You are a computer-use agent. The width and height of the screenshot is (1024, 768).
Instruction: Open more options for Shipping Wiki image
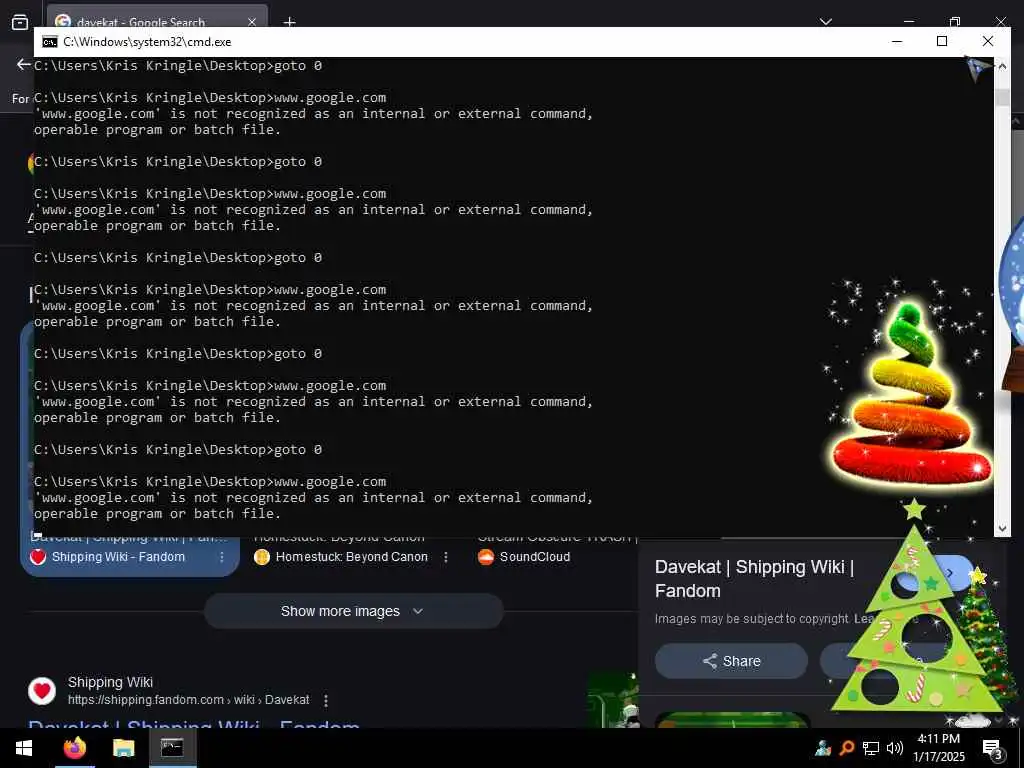[x=222, y=557]
